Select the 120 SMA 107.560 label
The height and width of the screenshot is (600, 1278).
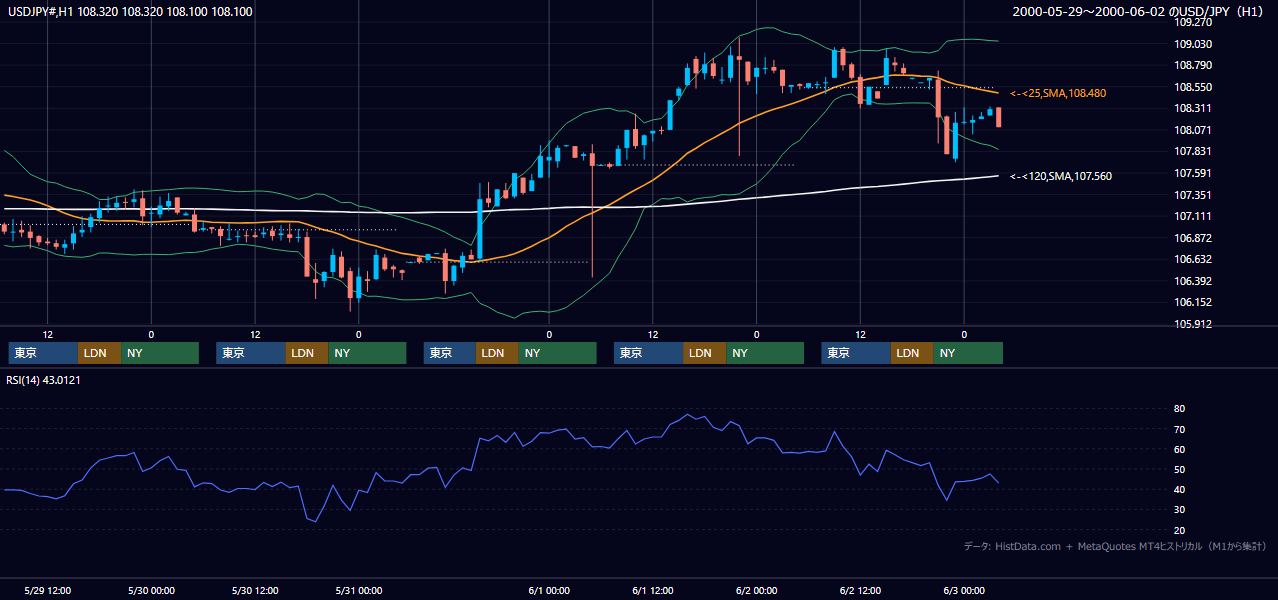(1060, 176)
